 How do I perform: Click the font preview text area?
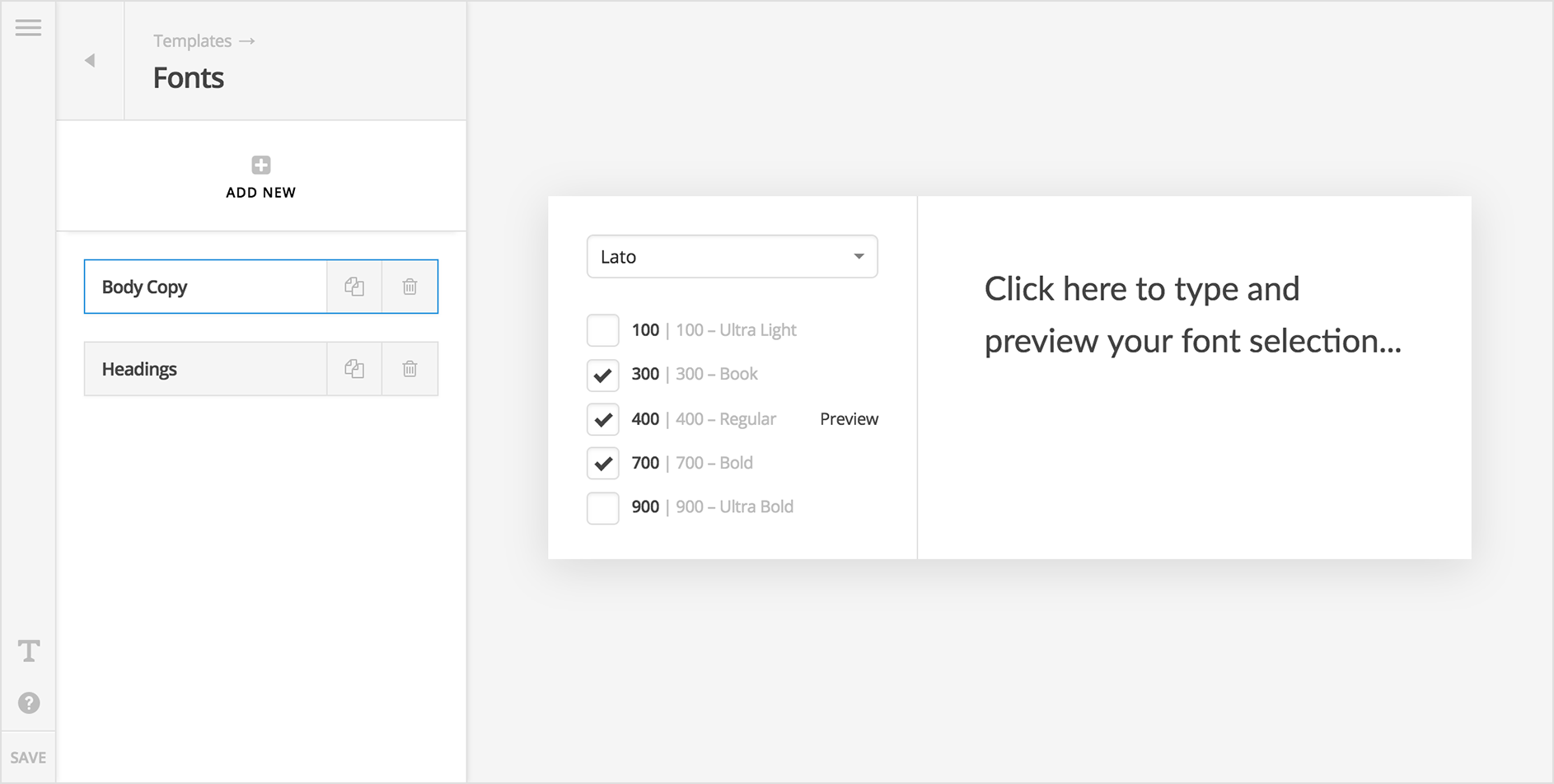tap(1192, 315)
